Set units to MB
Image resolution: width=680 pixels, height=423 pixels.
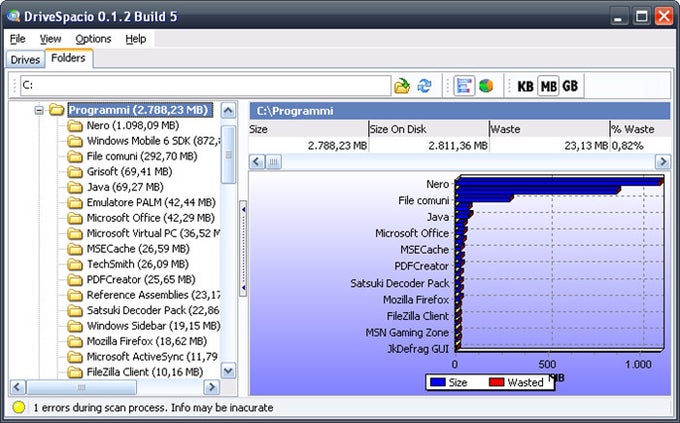[x=548, y=86]
